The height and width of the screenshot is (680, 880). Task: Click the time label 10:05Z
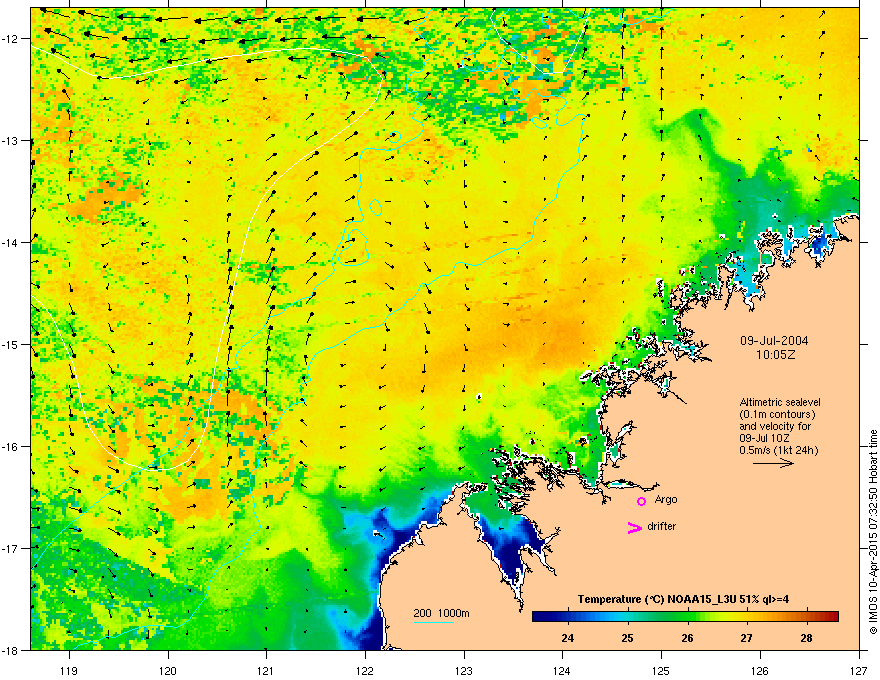coord(775,355)
